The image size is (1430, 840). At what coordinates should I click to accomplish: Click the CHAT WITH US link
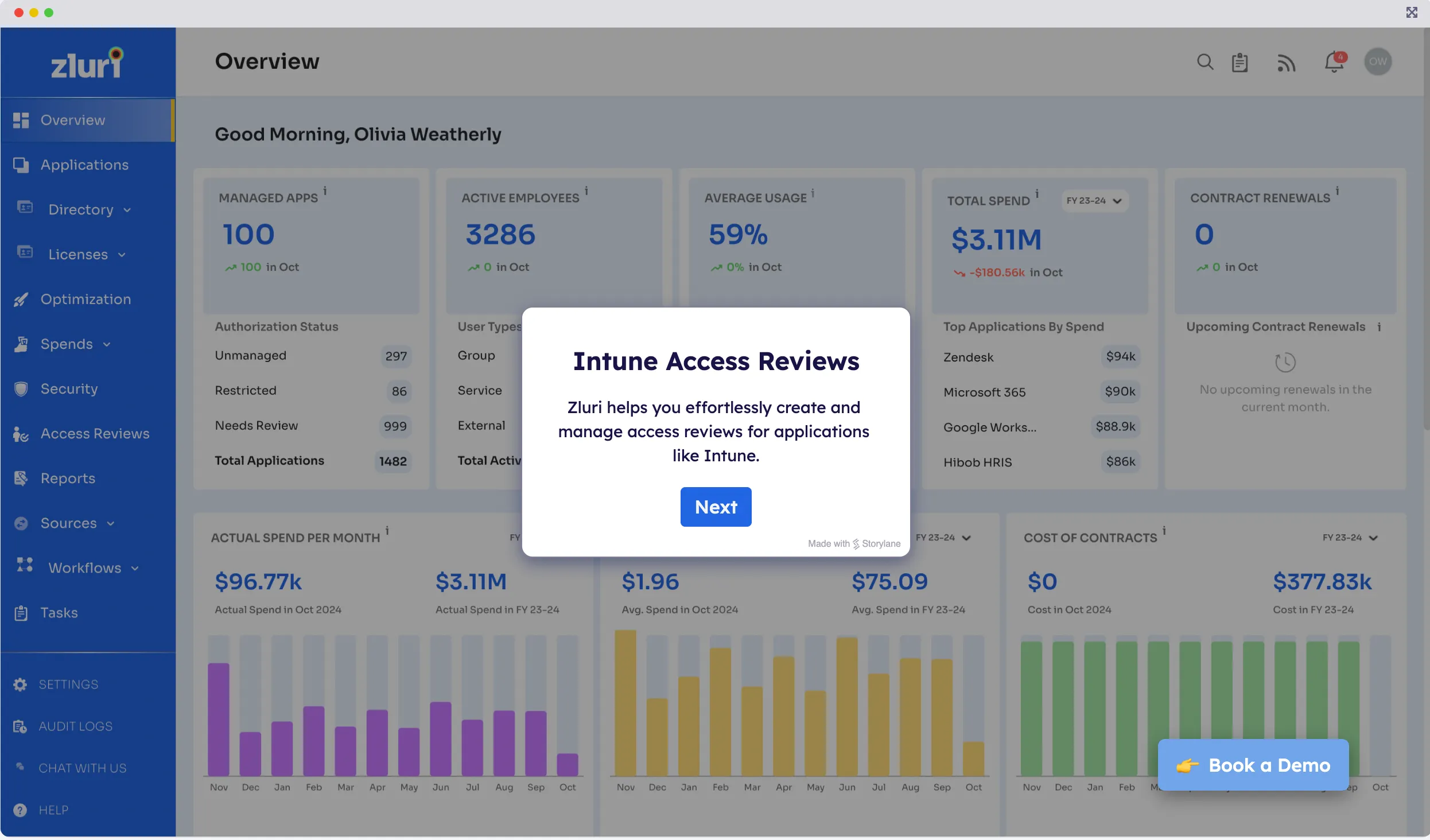tap(83, 768)
